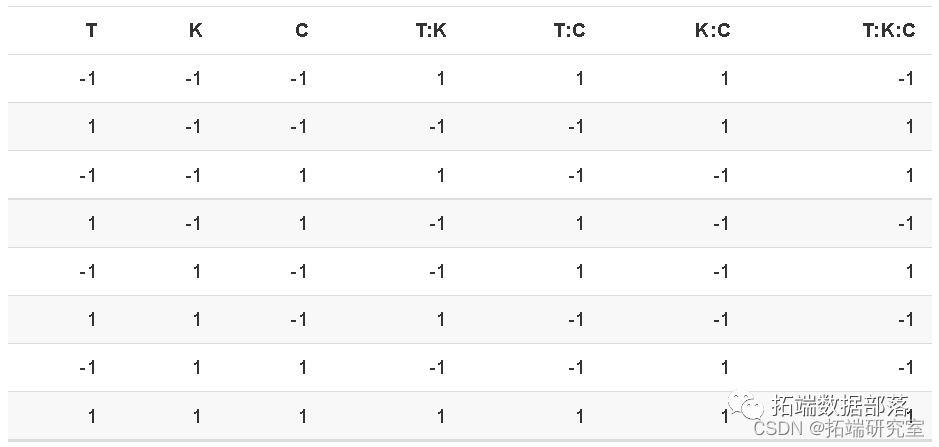Click the K:C cell in fifth data row
Screen dimensions: 939x447
pyautogui.click(x=720, y=271)
